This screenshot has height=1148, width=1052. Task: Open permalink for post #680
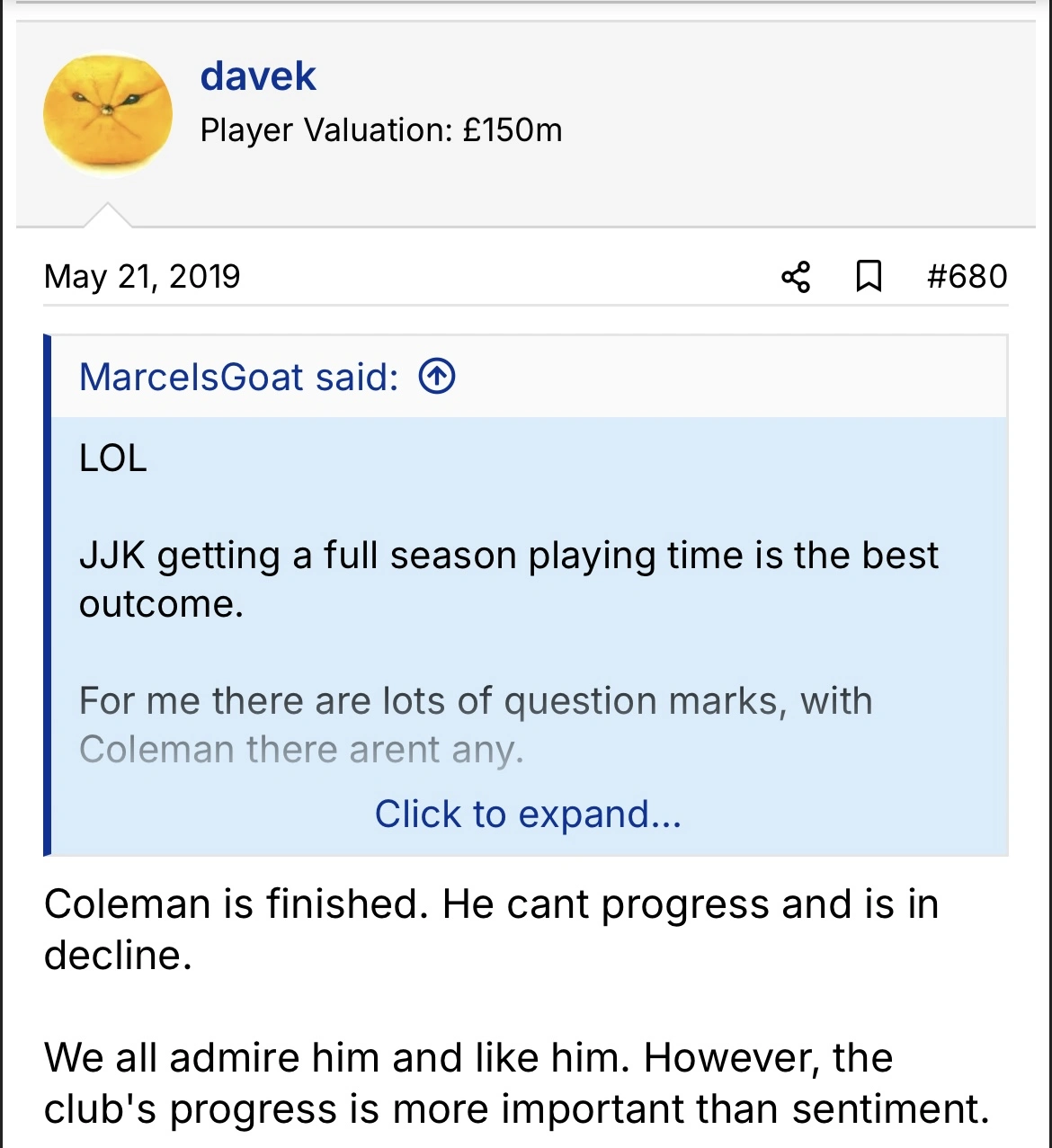967,277
